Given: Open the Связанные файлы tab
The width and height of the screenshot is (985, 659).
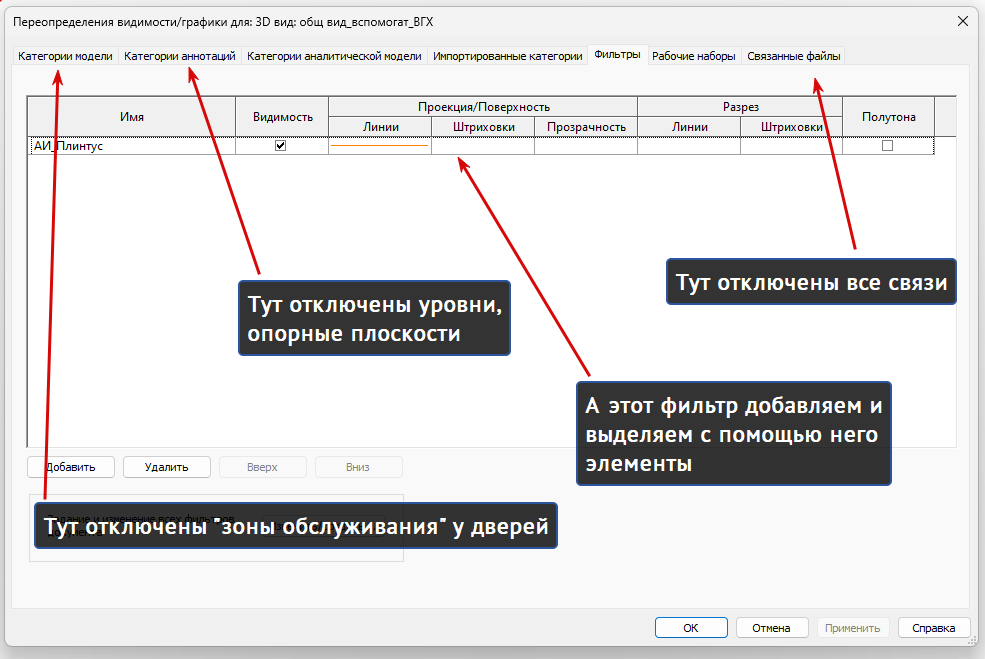Looking at the screenshot, I should click(793, 56).
